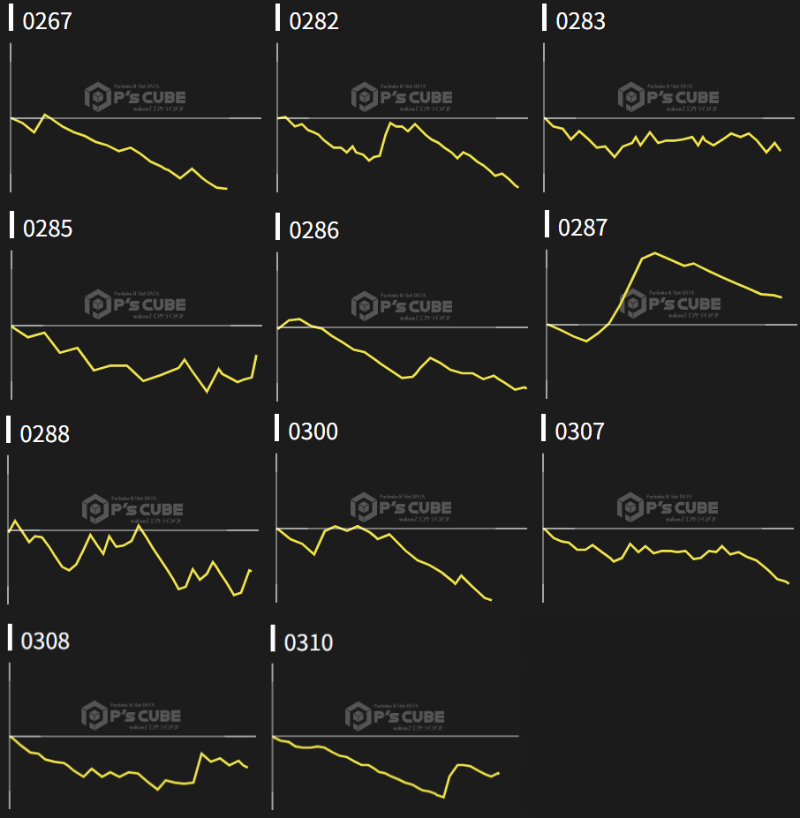Click the 0307 number heading
The width and height of the screenshot is (800, 818).
coord(580,431)
